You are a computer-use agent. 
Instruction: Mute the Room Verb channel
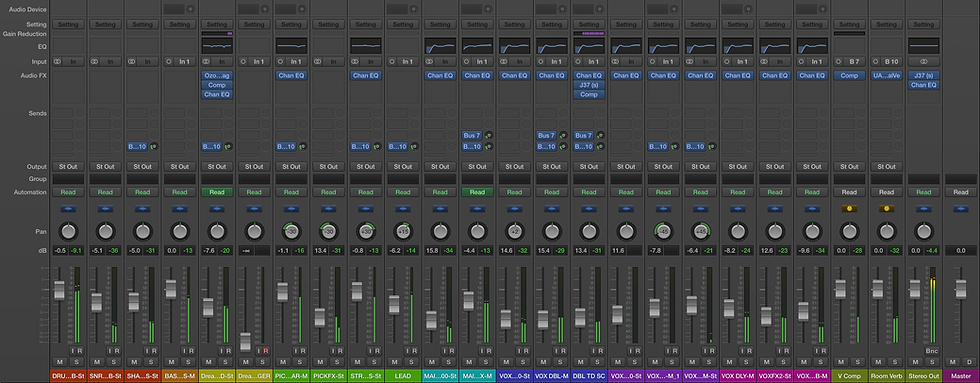coord(878,362)
